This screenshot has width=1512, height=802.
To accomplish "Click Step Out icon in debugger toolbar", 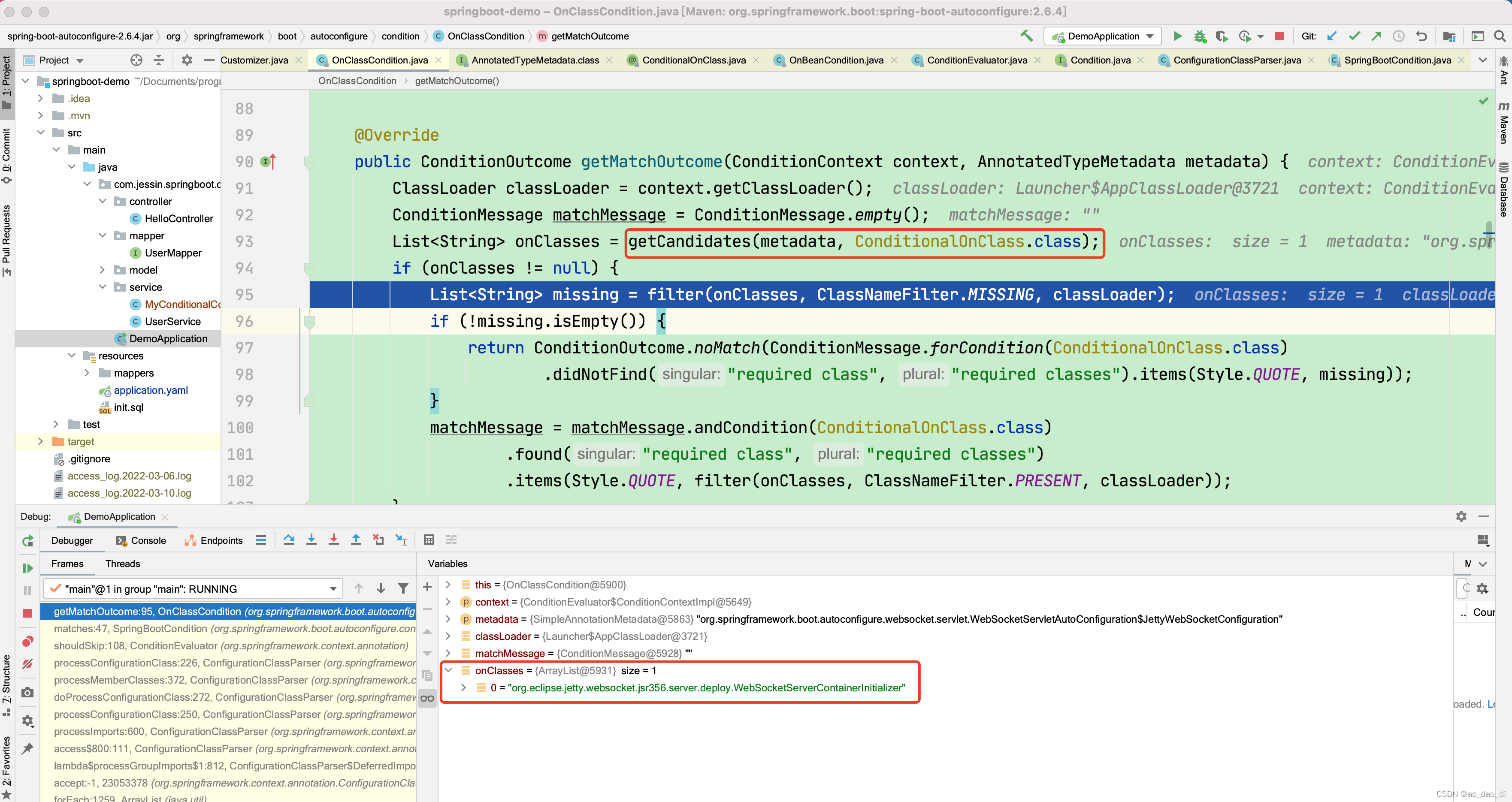I will click(356, 540).
